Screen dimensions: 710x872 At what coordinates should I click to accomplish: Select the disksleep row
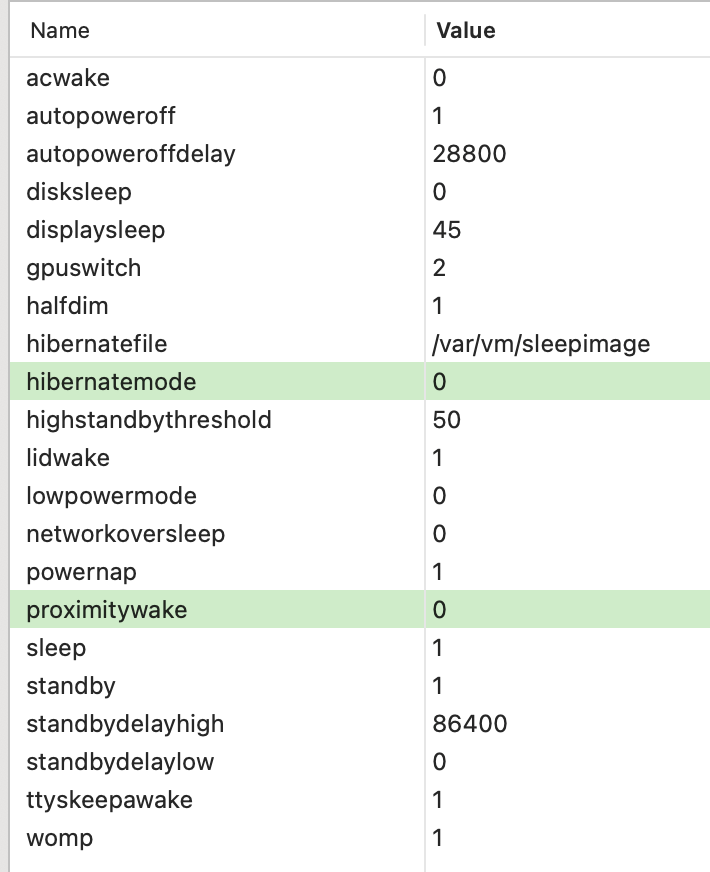coord(79,192)
